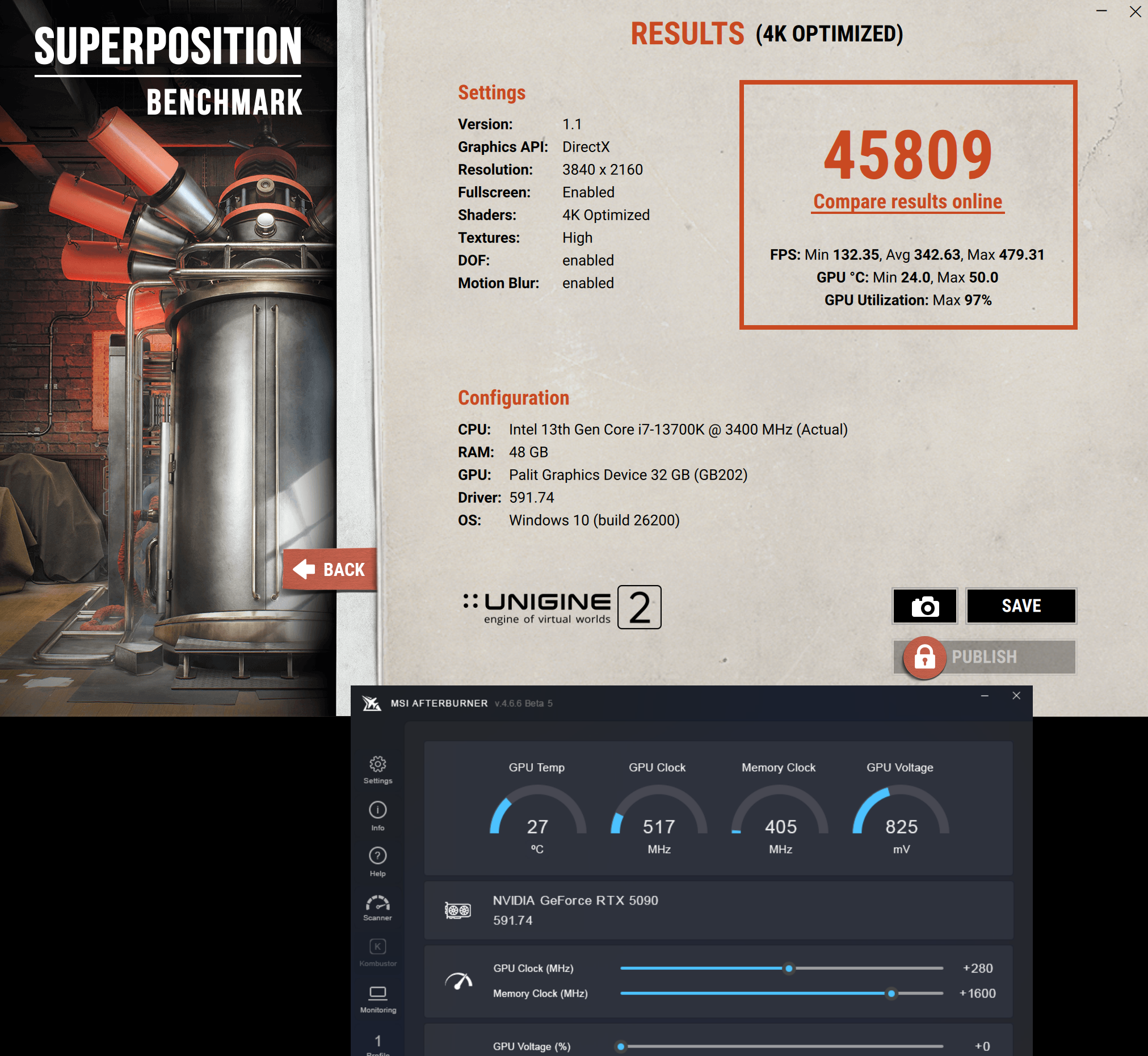Launch the OC Scanner icon
Image resolution: width=1148 pixels, height=1056 pixels.
(378, 903)
